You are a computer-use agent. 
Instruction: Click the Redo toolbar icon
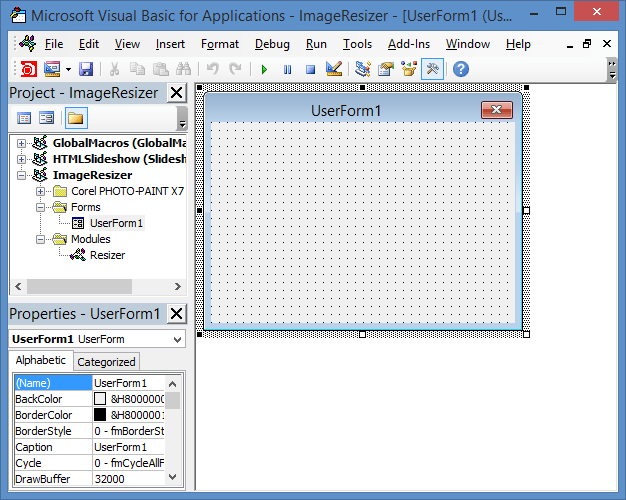(236, 69)
